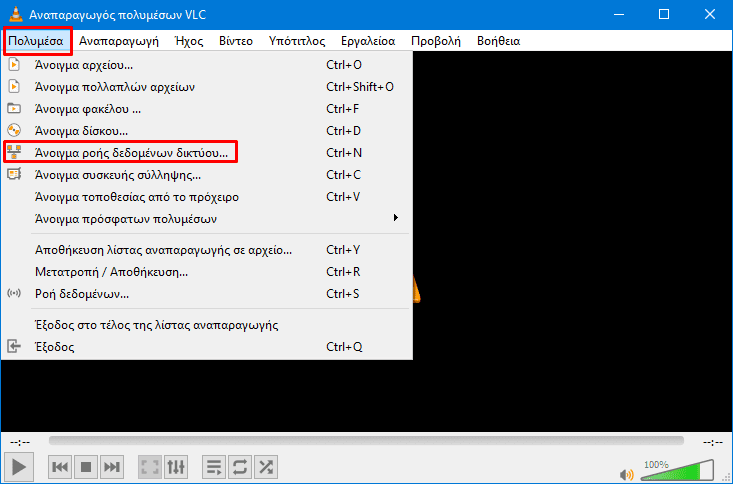Select Άνοιγμα συσκευής σύλληψης...
The height and width of the screenshot is (484, 733).
[207, 174]
